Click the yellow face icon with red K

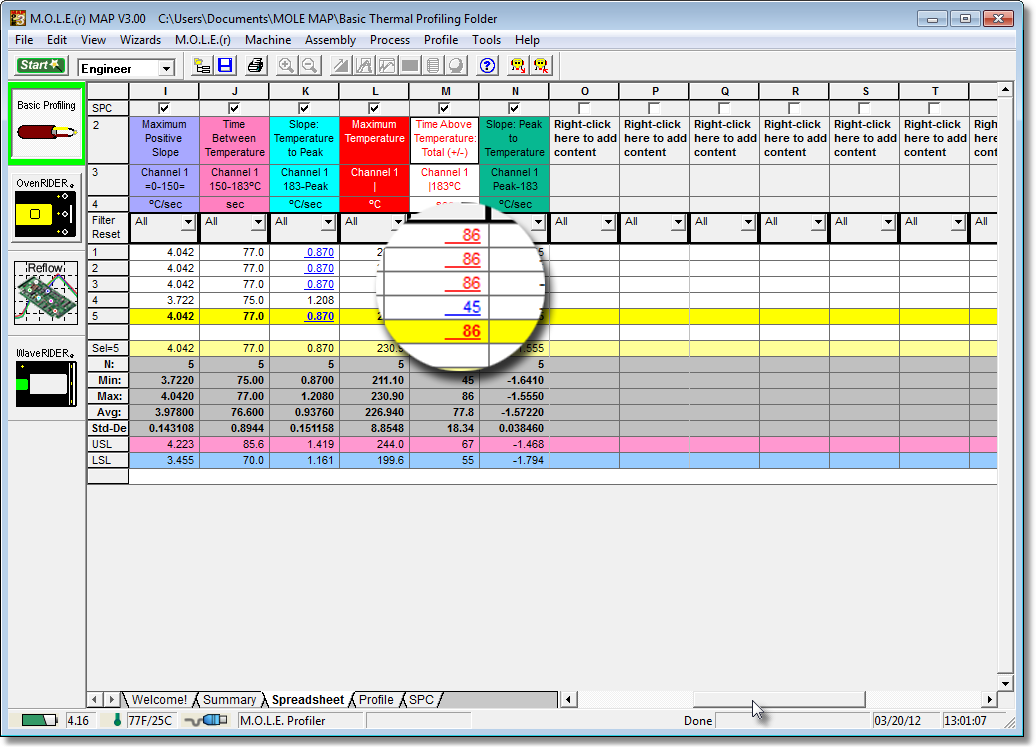542,65
